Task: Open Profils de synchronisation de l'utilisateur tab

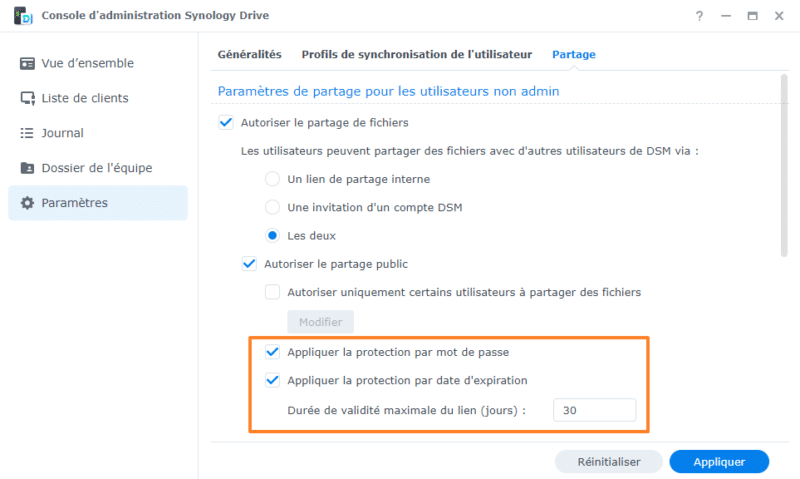Action: pos(416,54)
